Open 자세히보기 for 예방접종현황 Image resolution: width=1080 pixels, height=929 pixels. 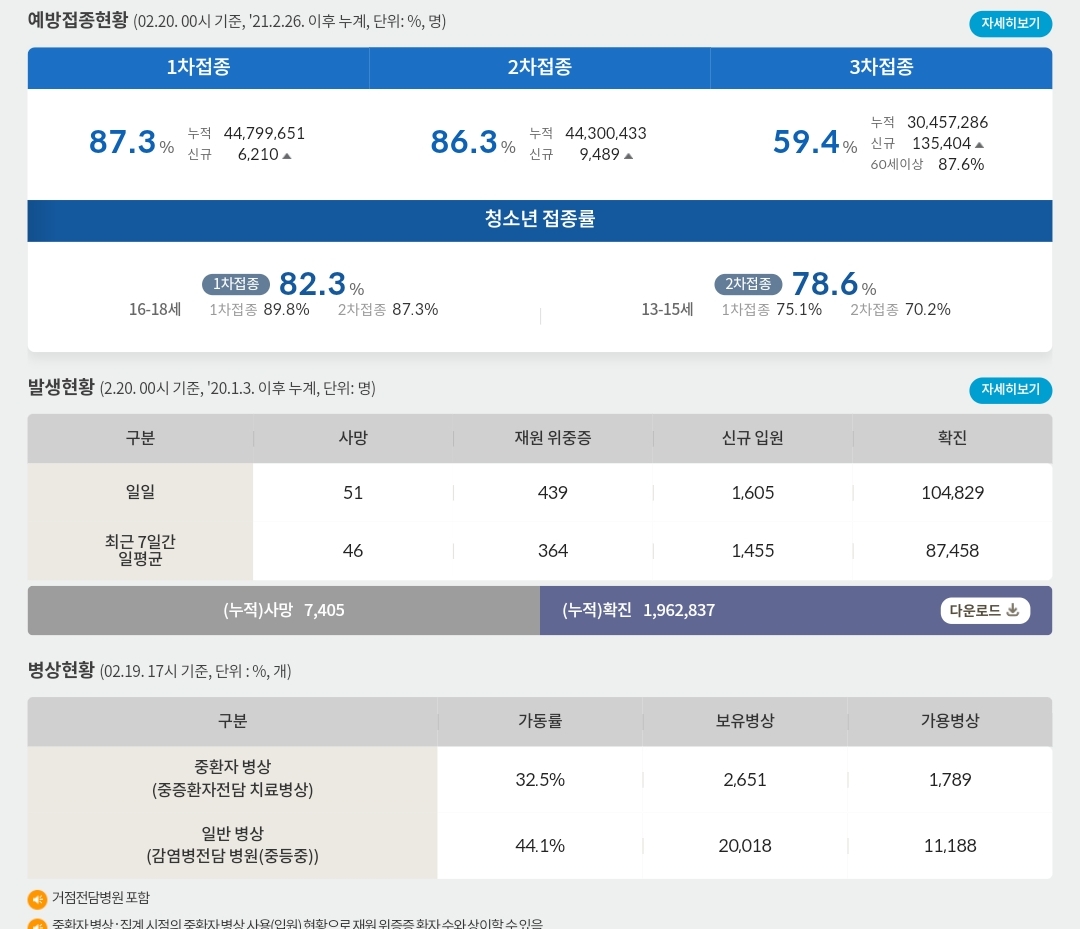tap(1010, 23)
